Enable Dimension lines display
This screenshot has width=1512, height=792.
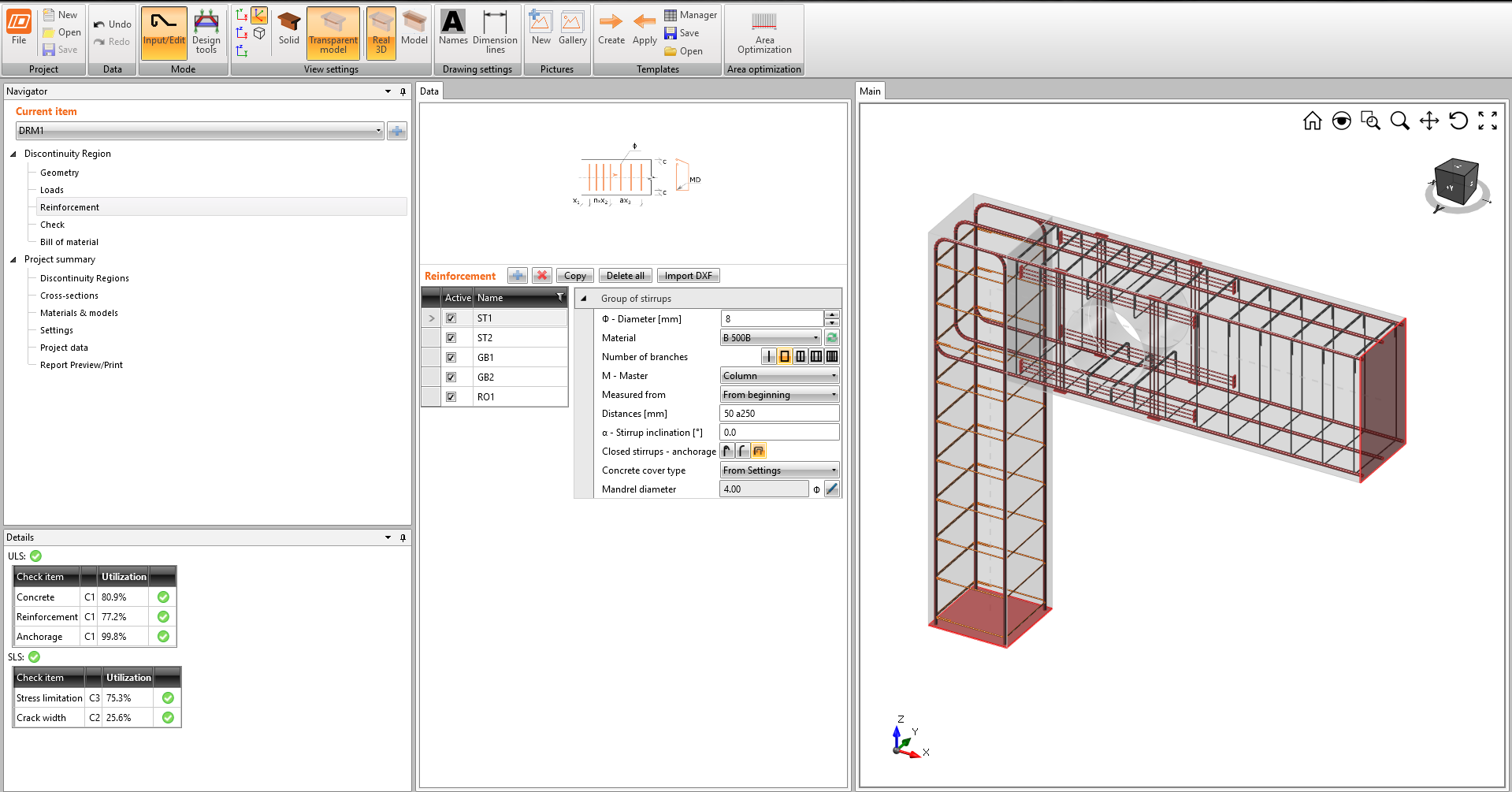[x=495, y=33]
